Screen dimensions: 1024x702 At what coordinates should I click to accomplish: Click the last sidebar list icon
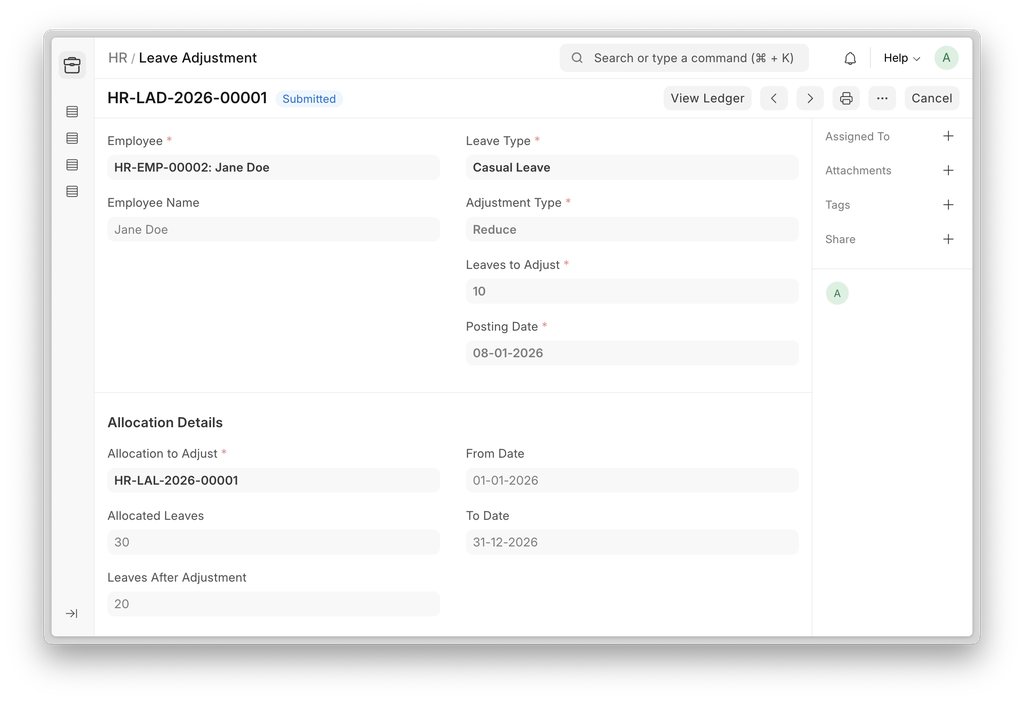[x=72, y=191]
